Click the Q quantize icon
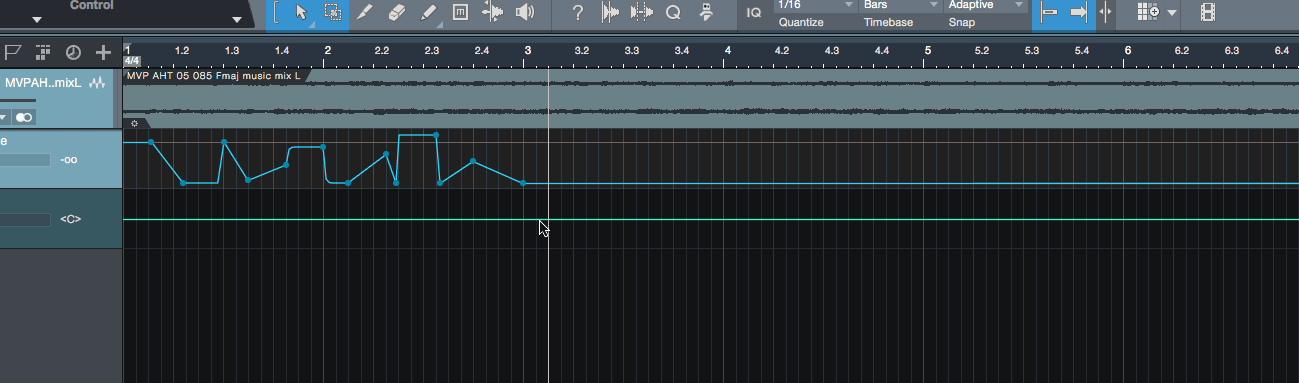The height and width of the screenshot is (383, 1299). pyautogui.click(x=673, y=13)
